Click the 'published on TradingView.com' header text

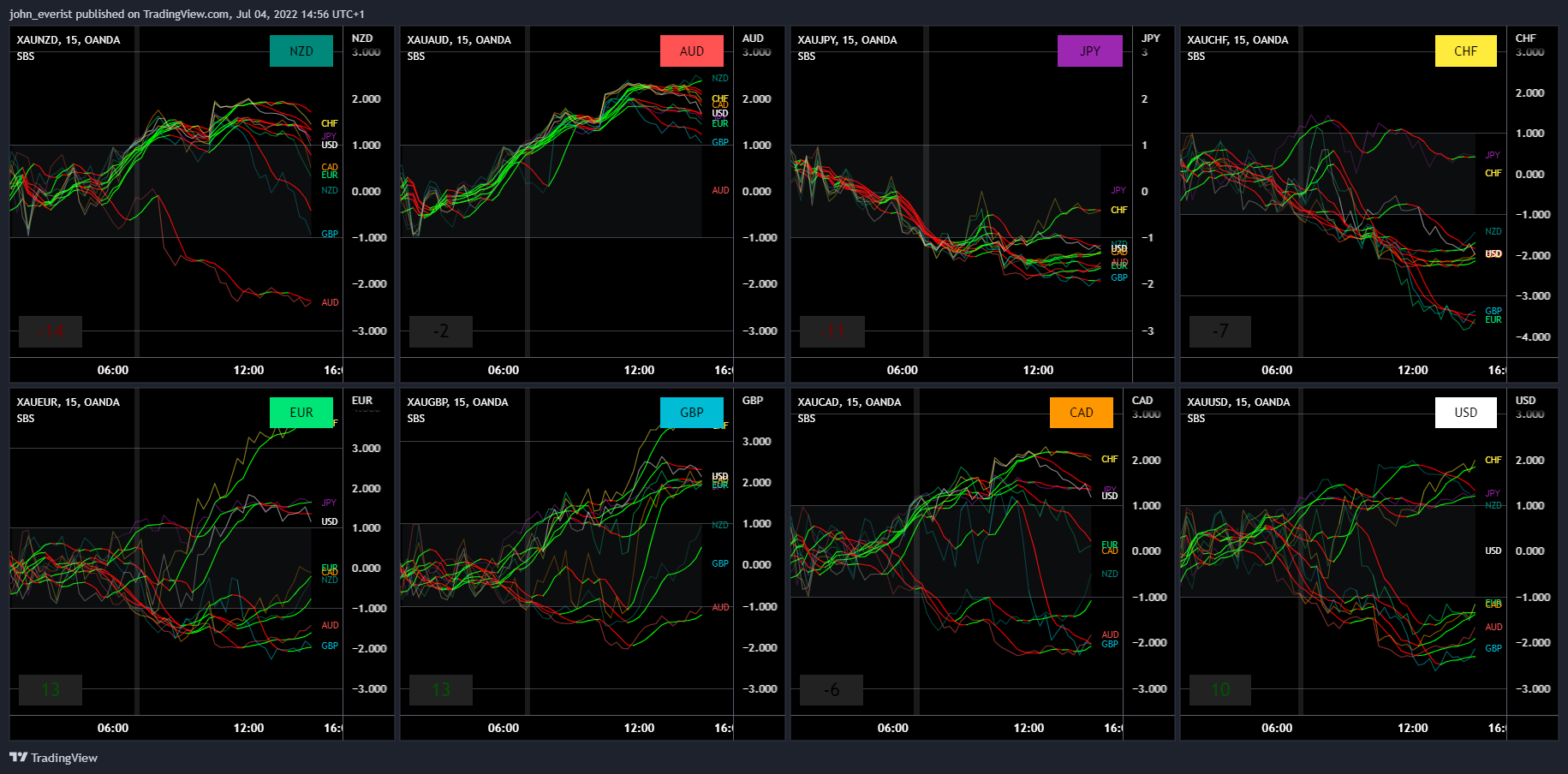coord(153,14)
